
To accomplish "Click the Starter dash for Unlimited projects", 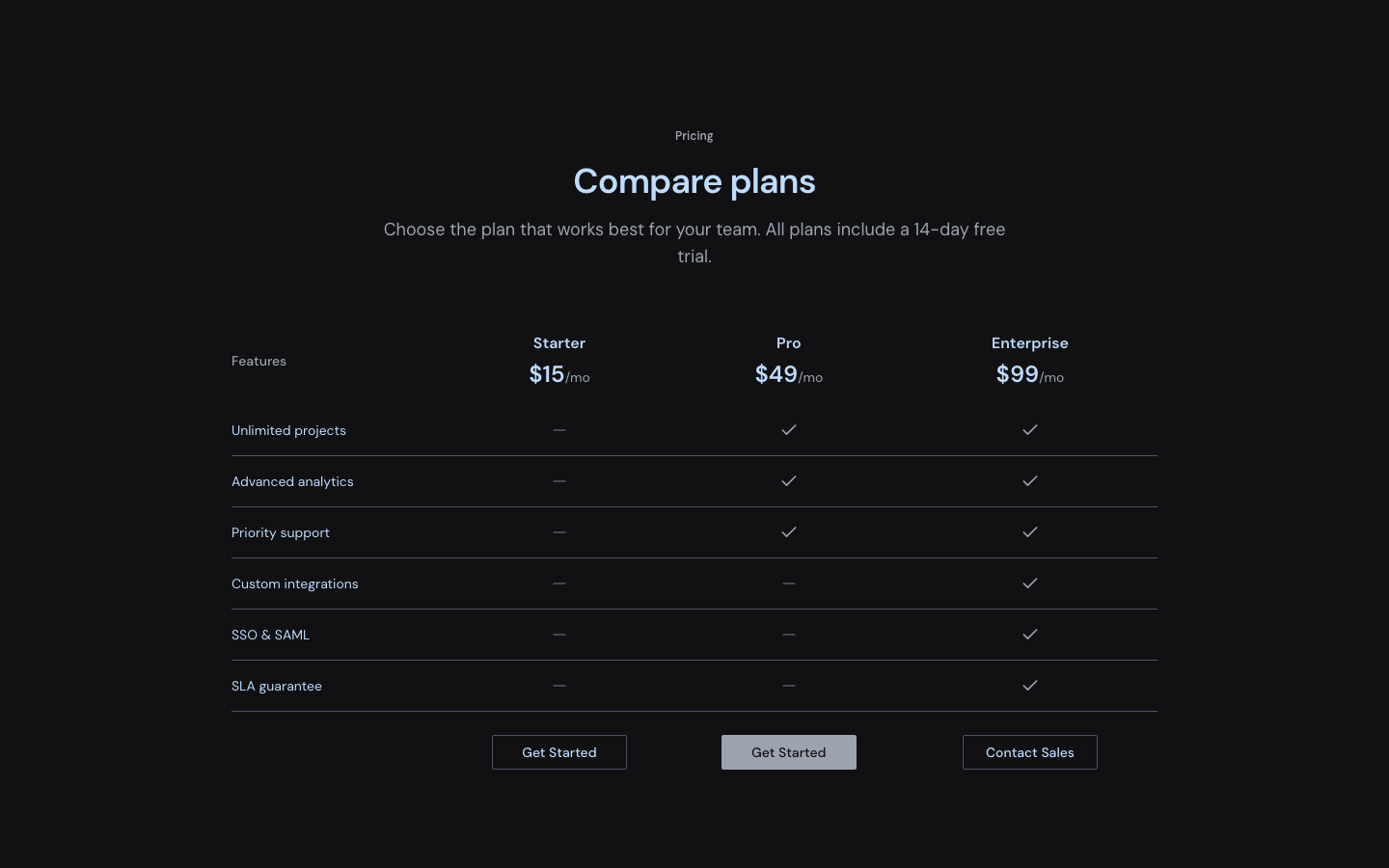I will click(x=559, y=430).
